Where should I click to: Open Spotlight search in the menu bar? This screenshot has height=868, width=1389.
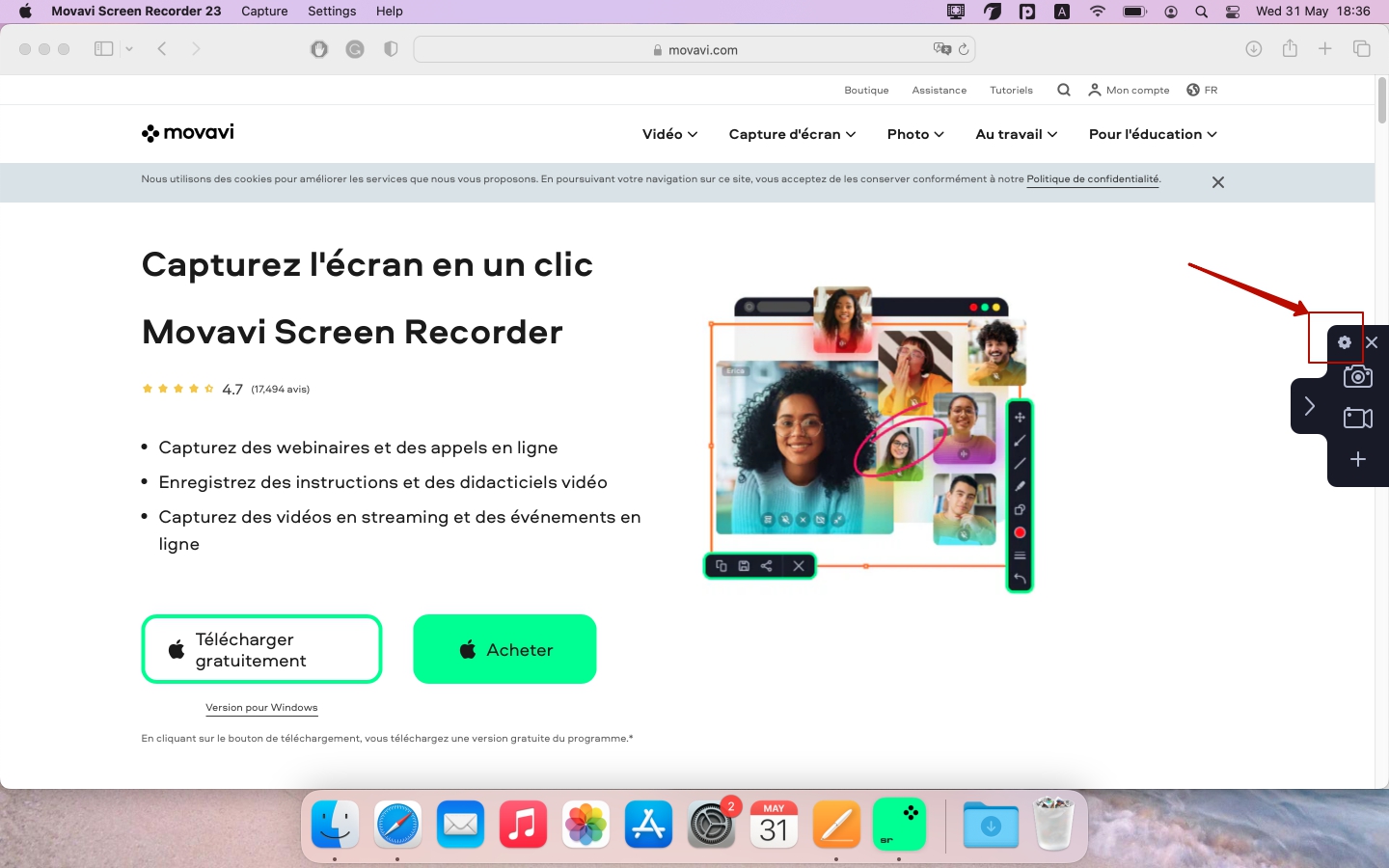click(x=1201, y=12)
